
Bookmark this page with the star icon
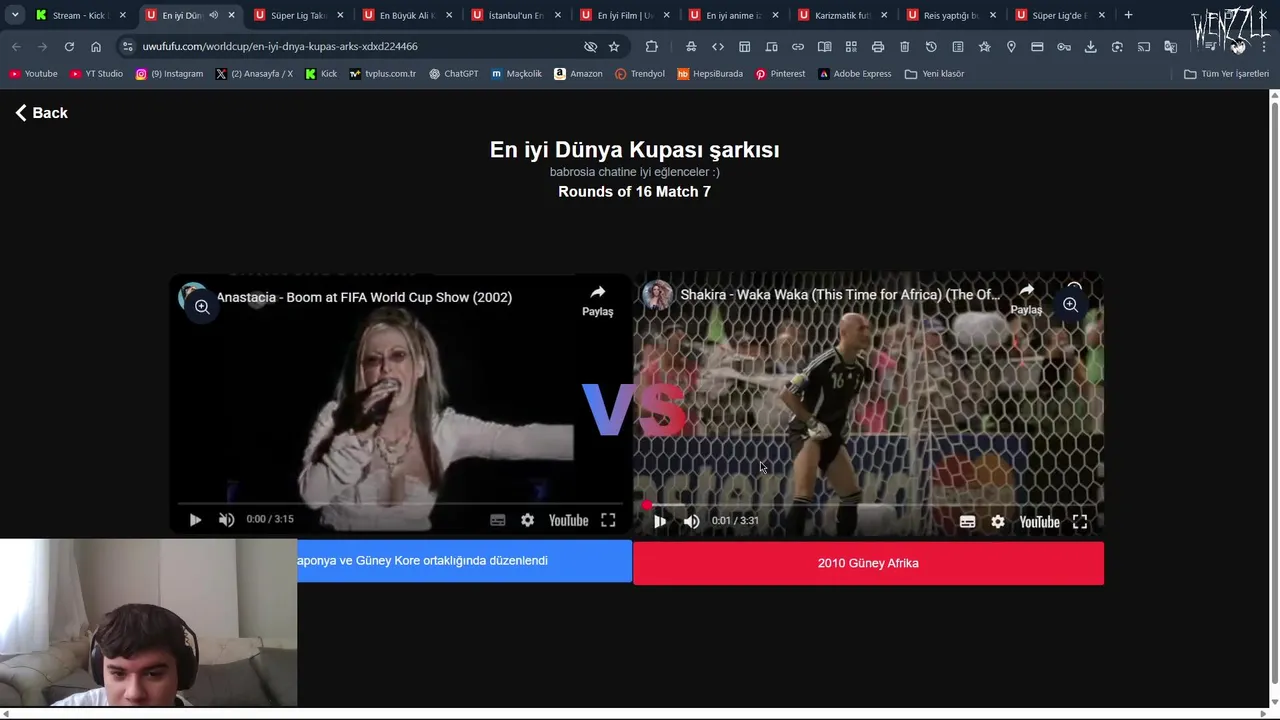coord(614,46)
